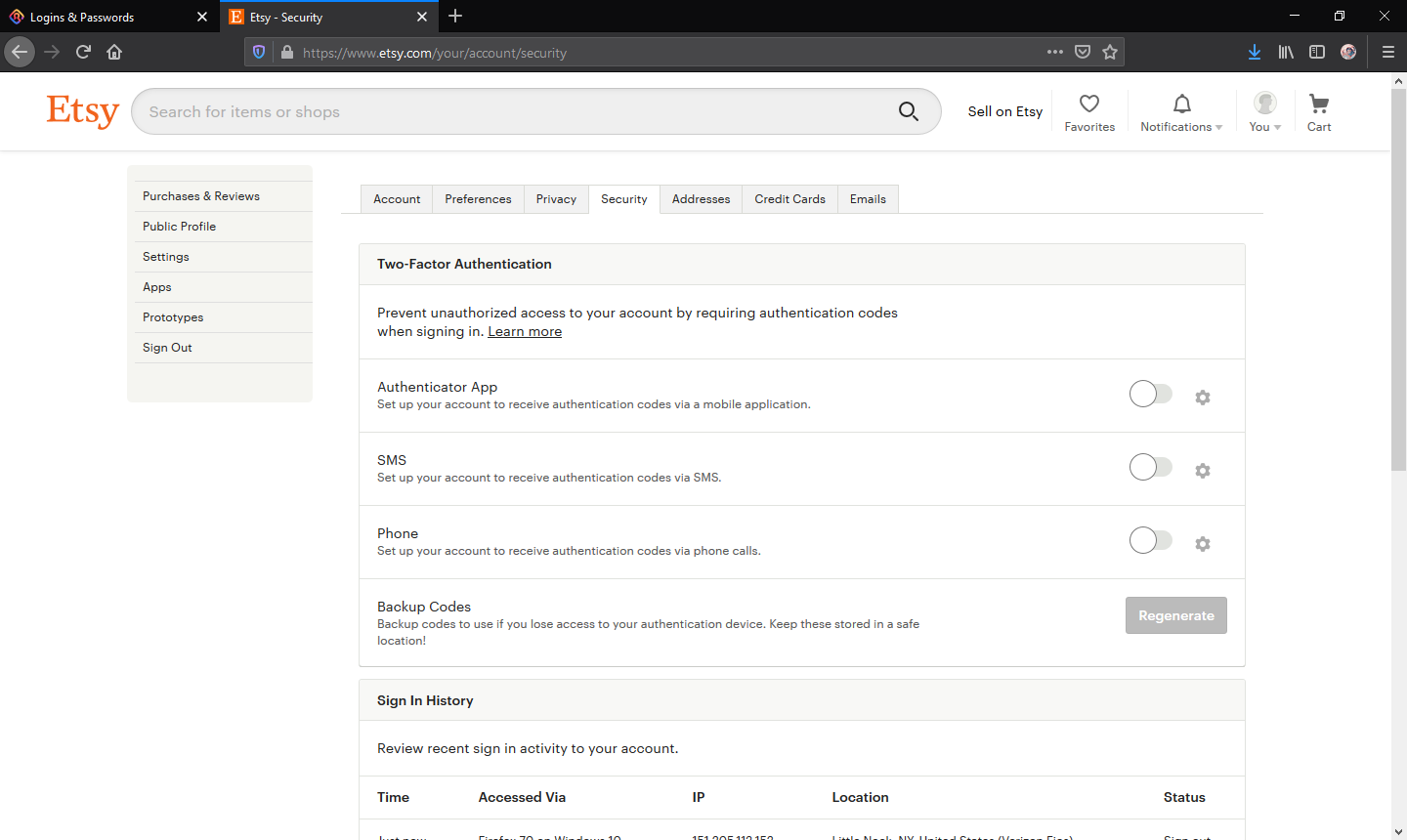1407x840 pixels.
Task: Switch to the Account tab
Action: [x=397, y=199]
